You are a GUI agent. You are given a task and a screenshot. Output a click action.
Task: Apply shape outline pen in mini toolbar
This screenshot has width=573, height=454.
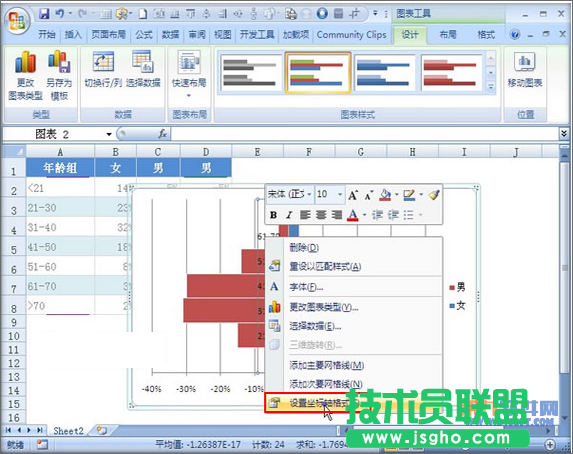pos(409,195)
